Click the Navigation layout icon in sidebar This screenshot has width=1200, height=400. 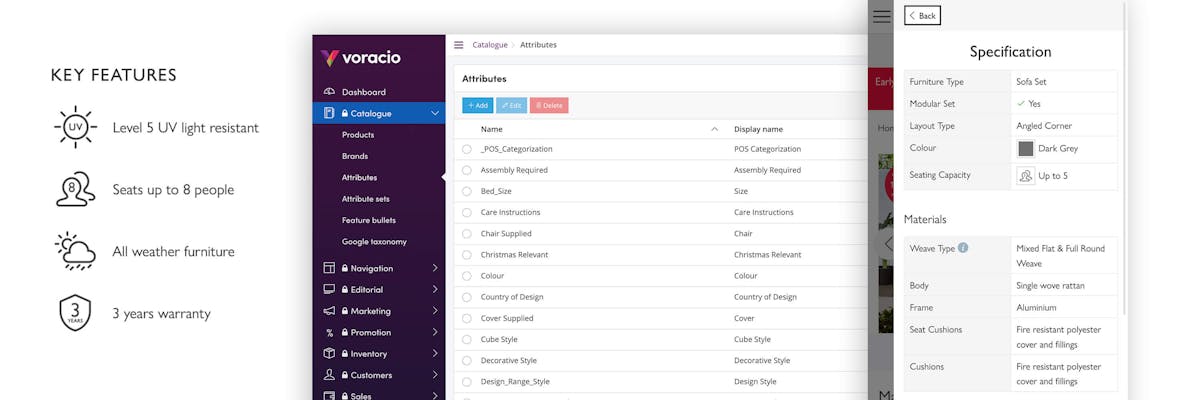coord(329,268)
